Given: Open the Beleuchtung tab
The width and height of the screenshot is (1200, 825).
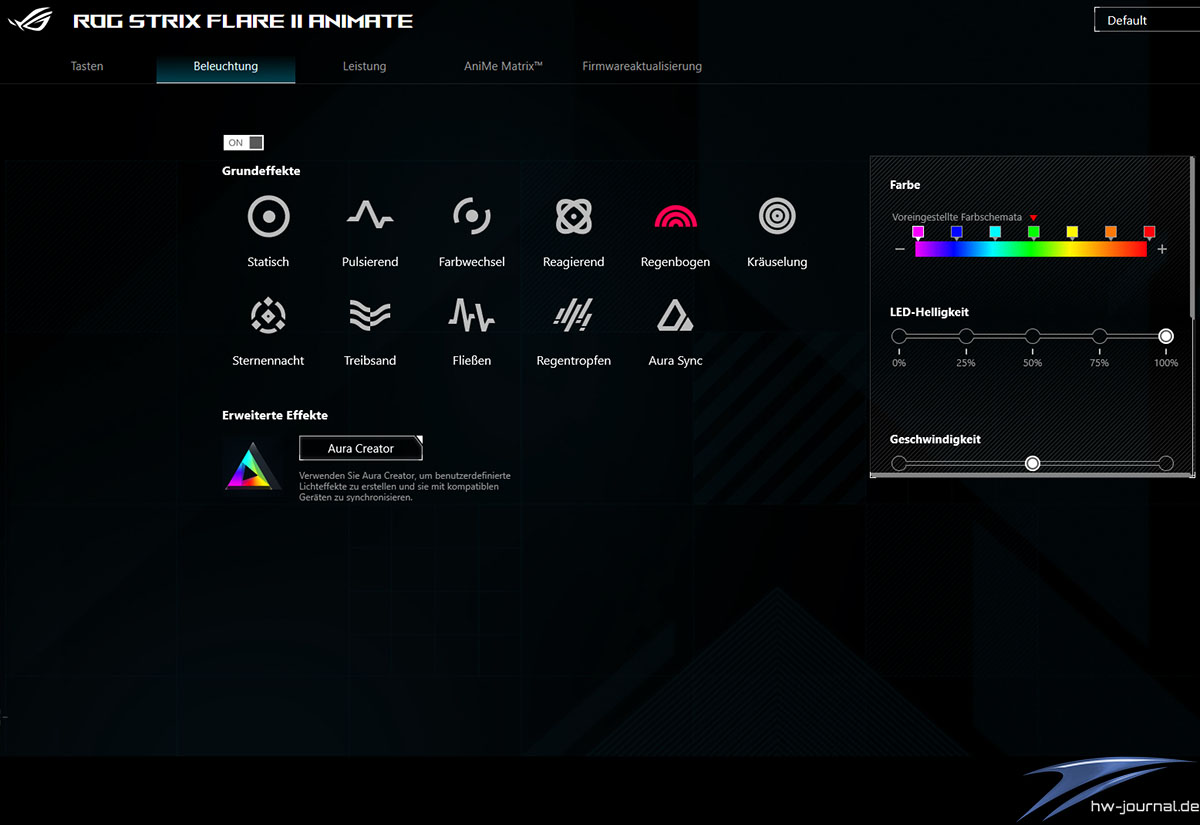Looking at the screenshot, I should pos(226,66).
